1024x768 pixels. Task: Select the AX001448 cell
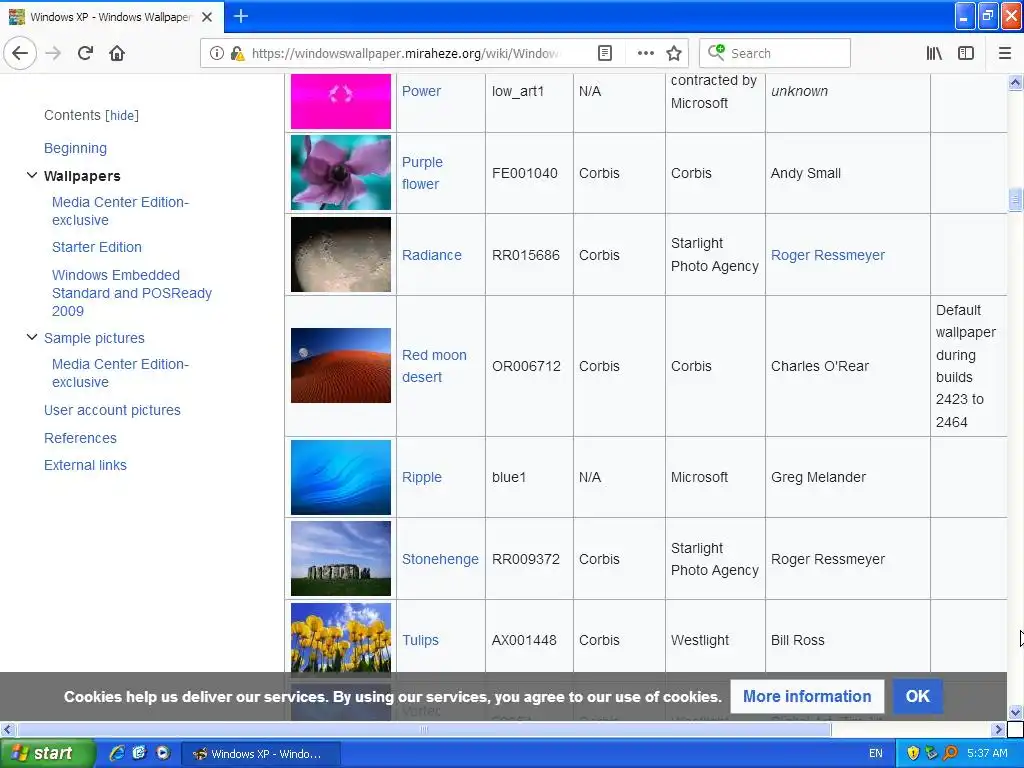[x=529, y=640]
